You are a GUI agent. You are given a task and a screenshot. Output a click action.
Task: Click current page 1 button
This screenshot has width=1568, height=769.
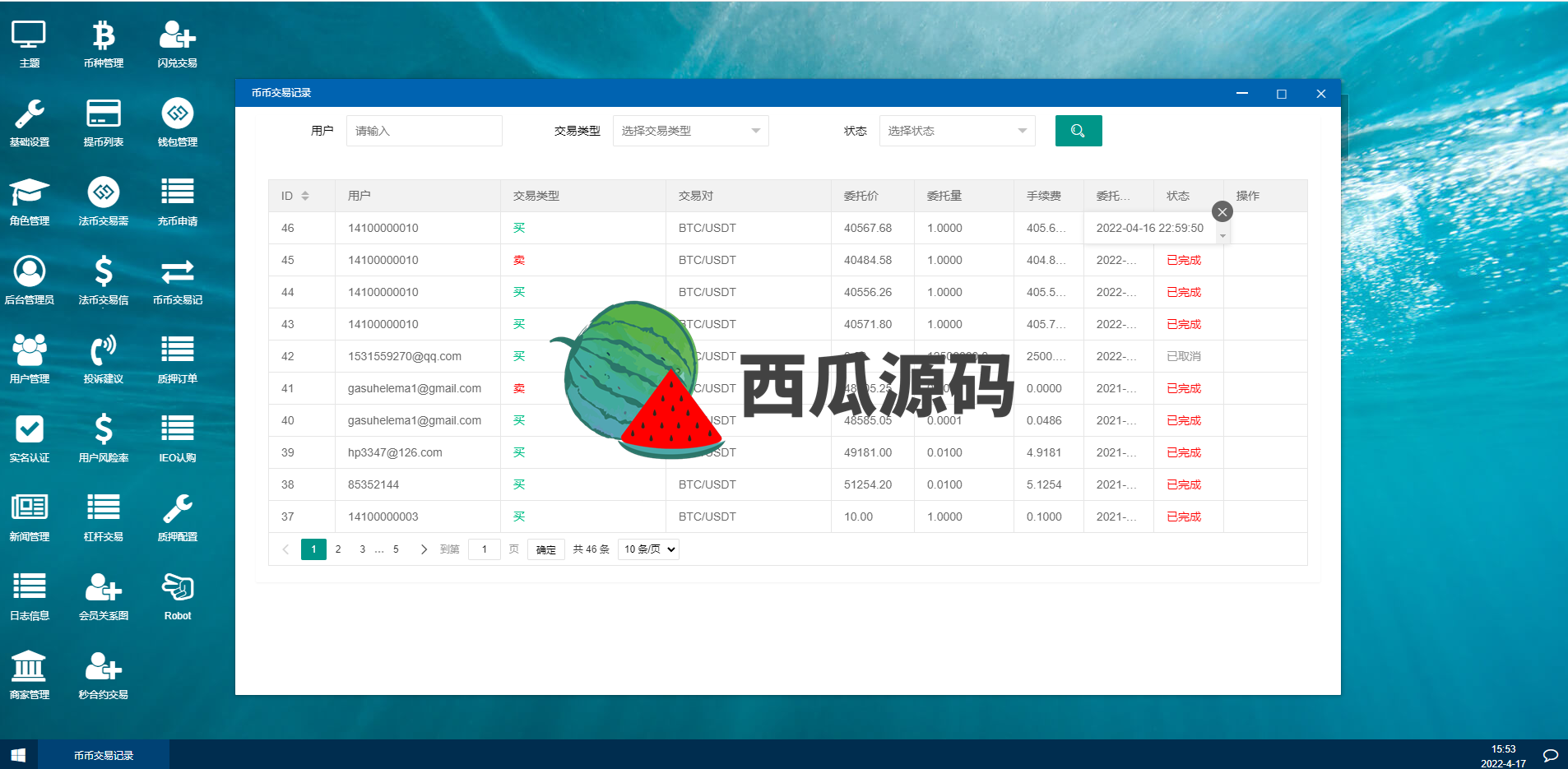313,549
